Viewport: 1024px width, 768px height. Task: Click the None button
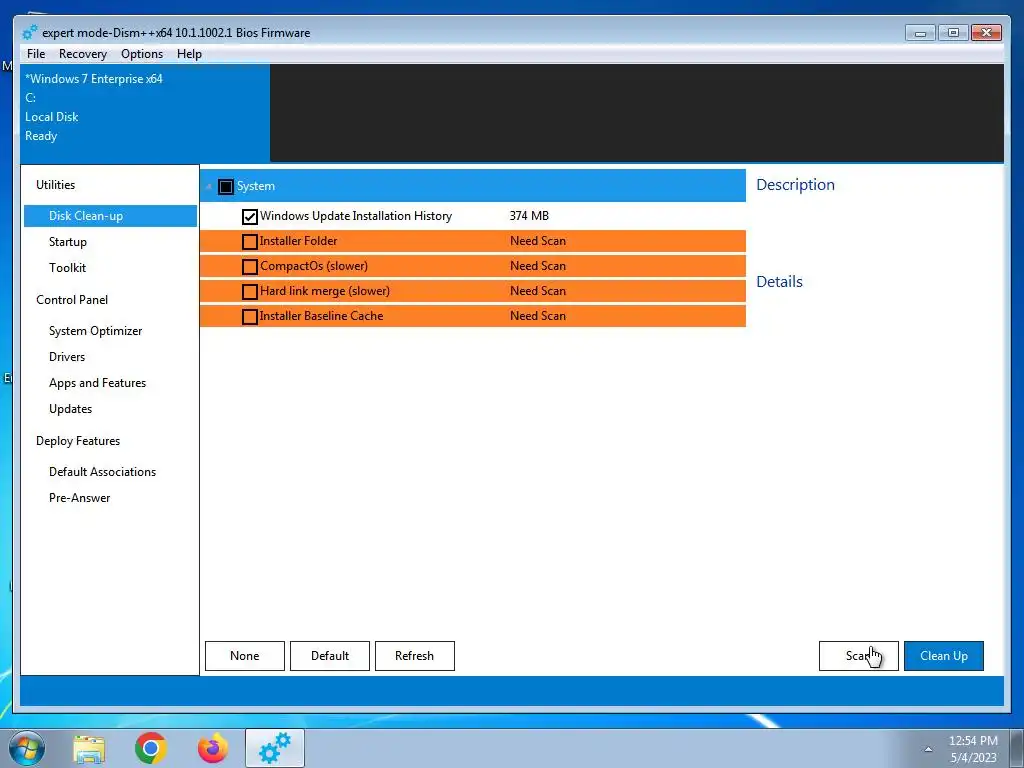click(x=245, y=656)
